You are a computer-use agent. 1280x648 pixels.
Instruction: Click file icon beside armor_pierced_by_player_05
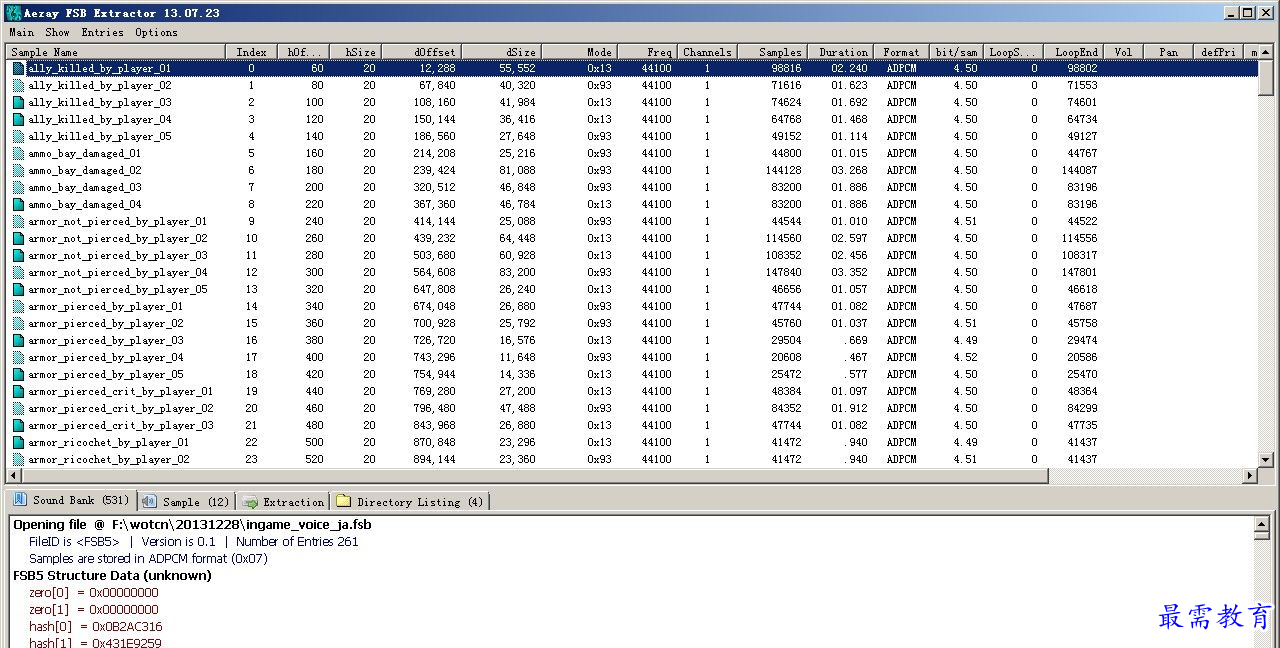[18, 374]
